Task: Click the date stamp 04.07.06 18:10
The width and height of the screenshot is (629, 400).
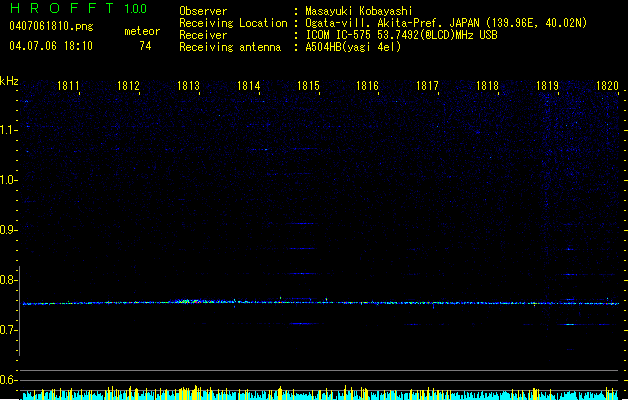Action: 51,46
